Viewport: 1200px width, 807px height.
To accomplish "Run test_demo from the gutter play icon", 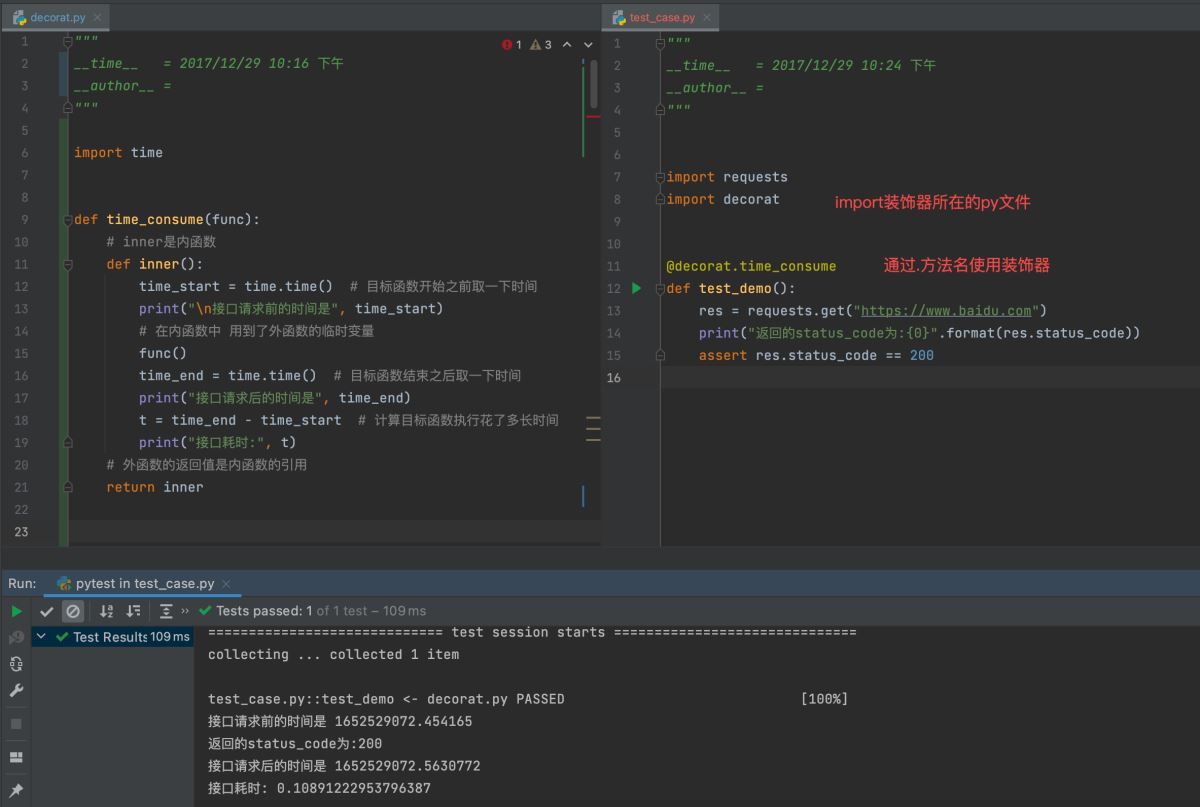I will pos(636,288).
